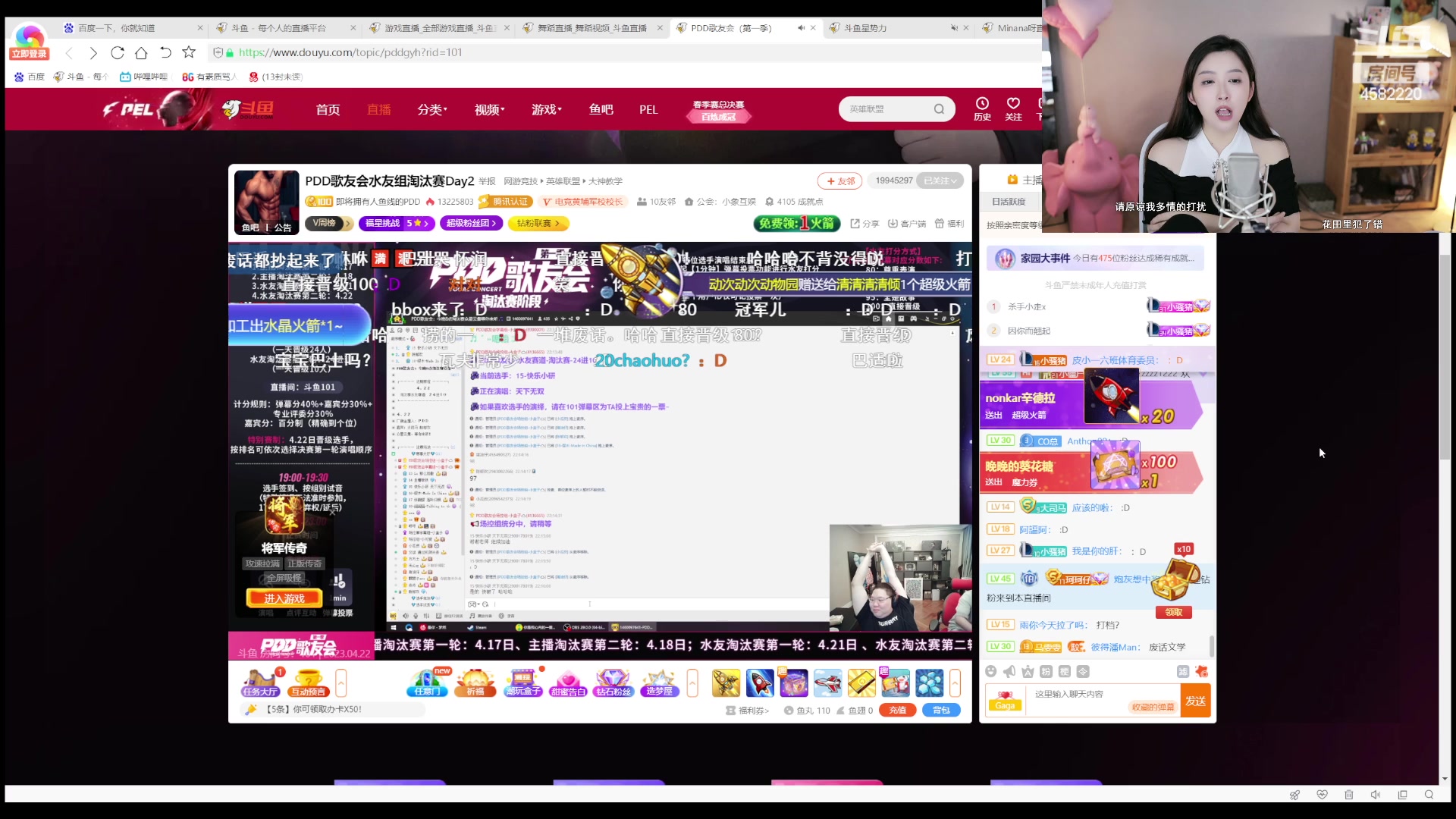Open the PEL nav item

pos(648,110)
